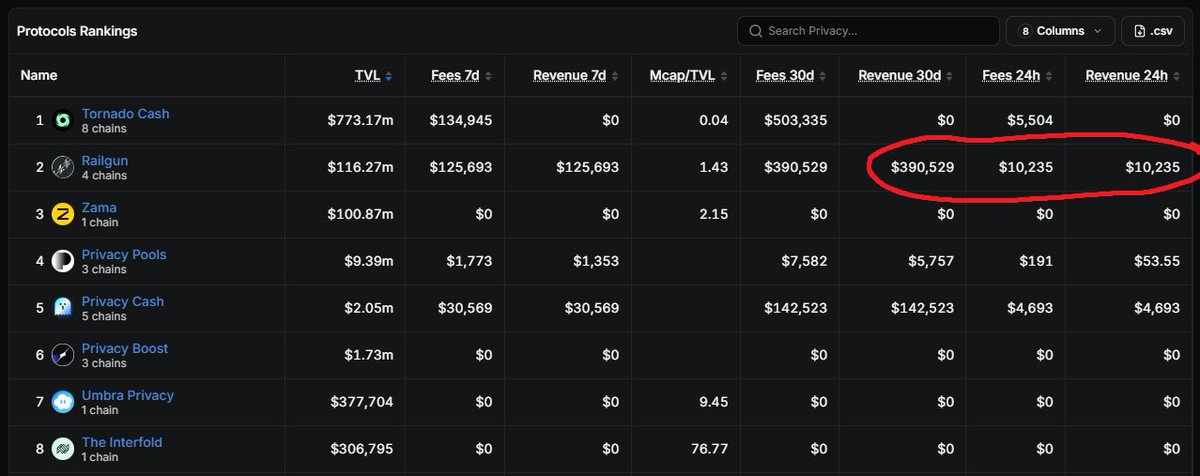This screenshot has width=1200, height=476.
Task: Sort by Revenue 24h column header
Action: tap(1132, 75)
